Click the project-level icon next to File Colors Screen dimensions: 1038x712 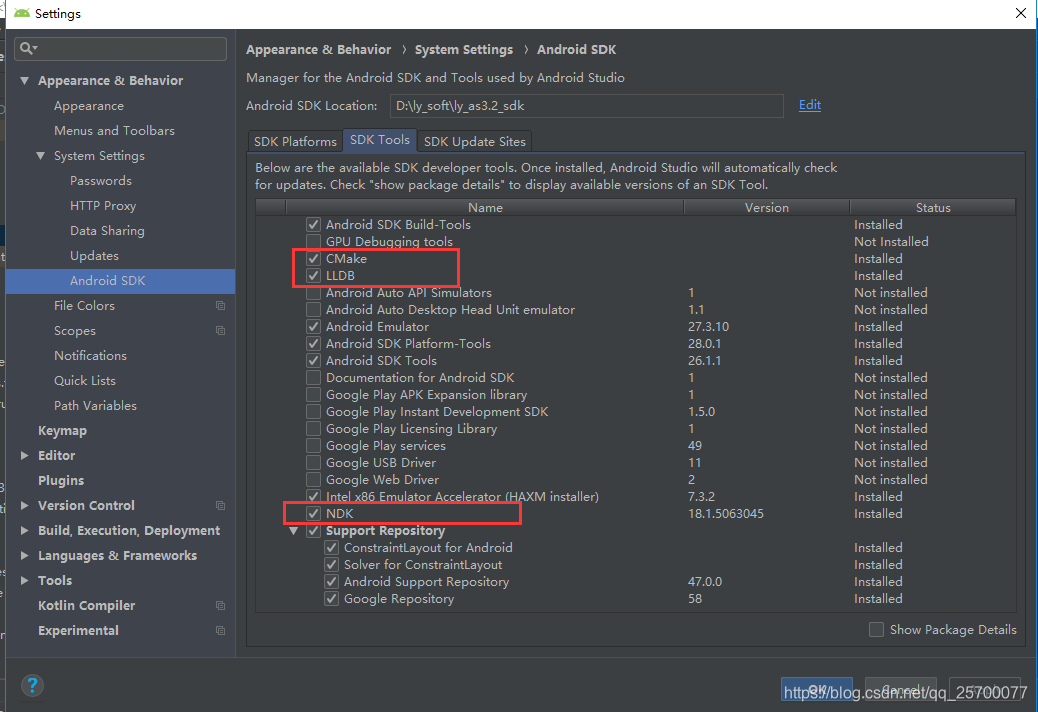coord(220,306)
